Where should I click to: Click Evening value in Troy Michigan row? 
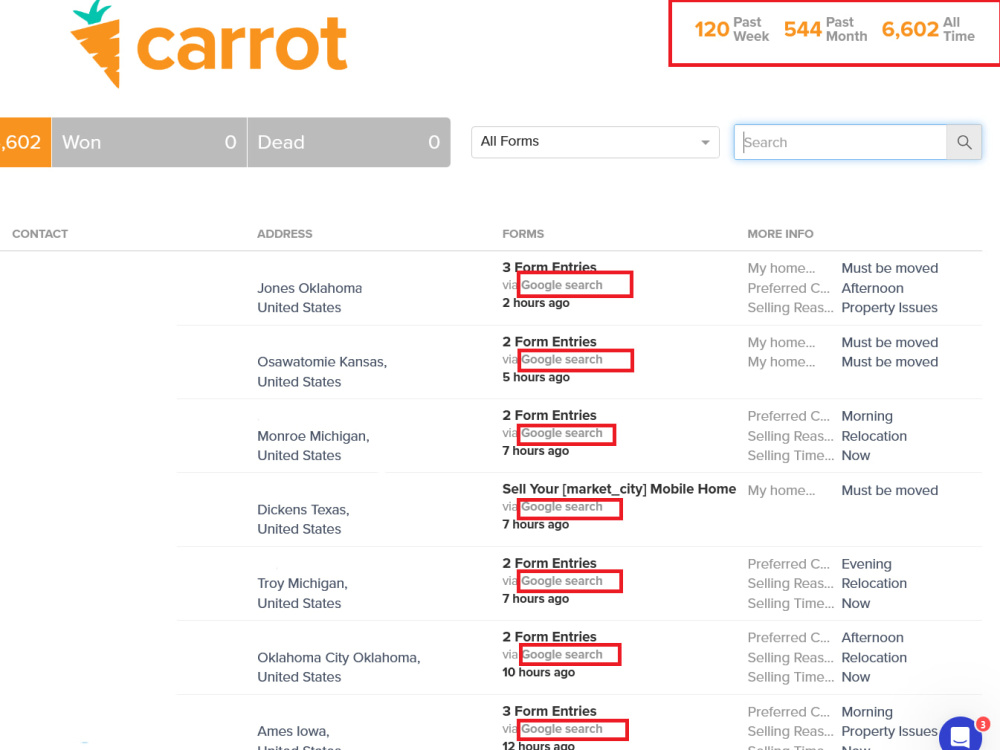(x=866, y=564)
